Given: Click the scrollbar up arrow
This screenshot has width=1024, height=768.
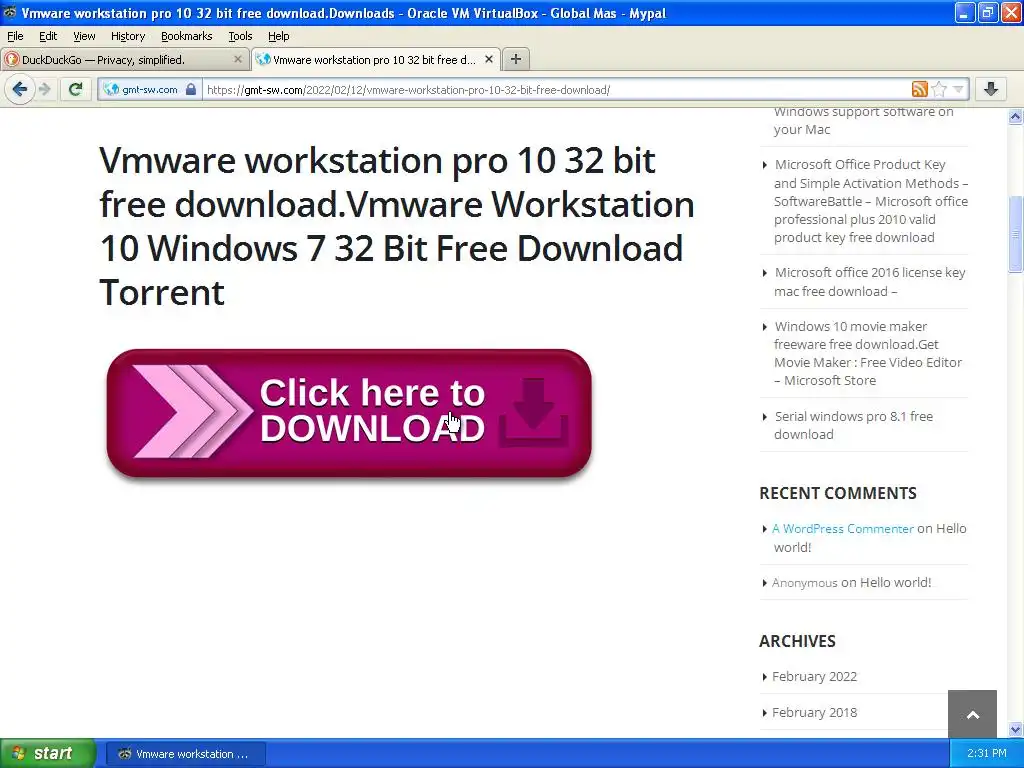Looking at the screenshot, I should pos(1015,117).
